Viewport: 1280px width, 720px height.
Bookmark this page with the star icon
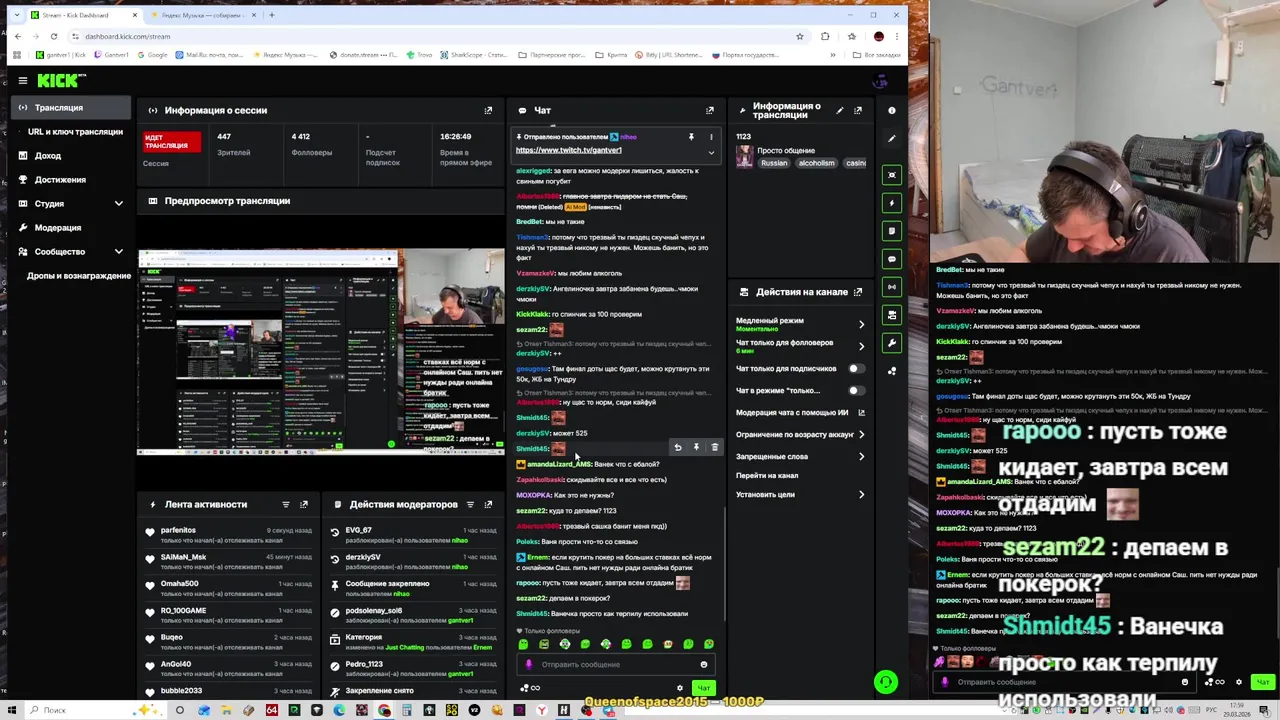799,36
